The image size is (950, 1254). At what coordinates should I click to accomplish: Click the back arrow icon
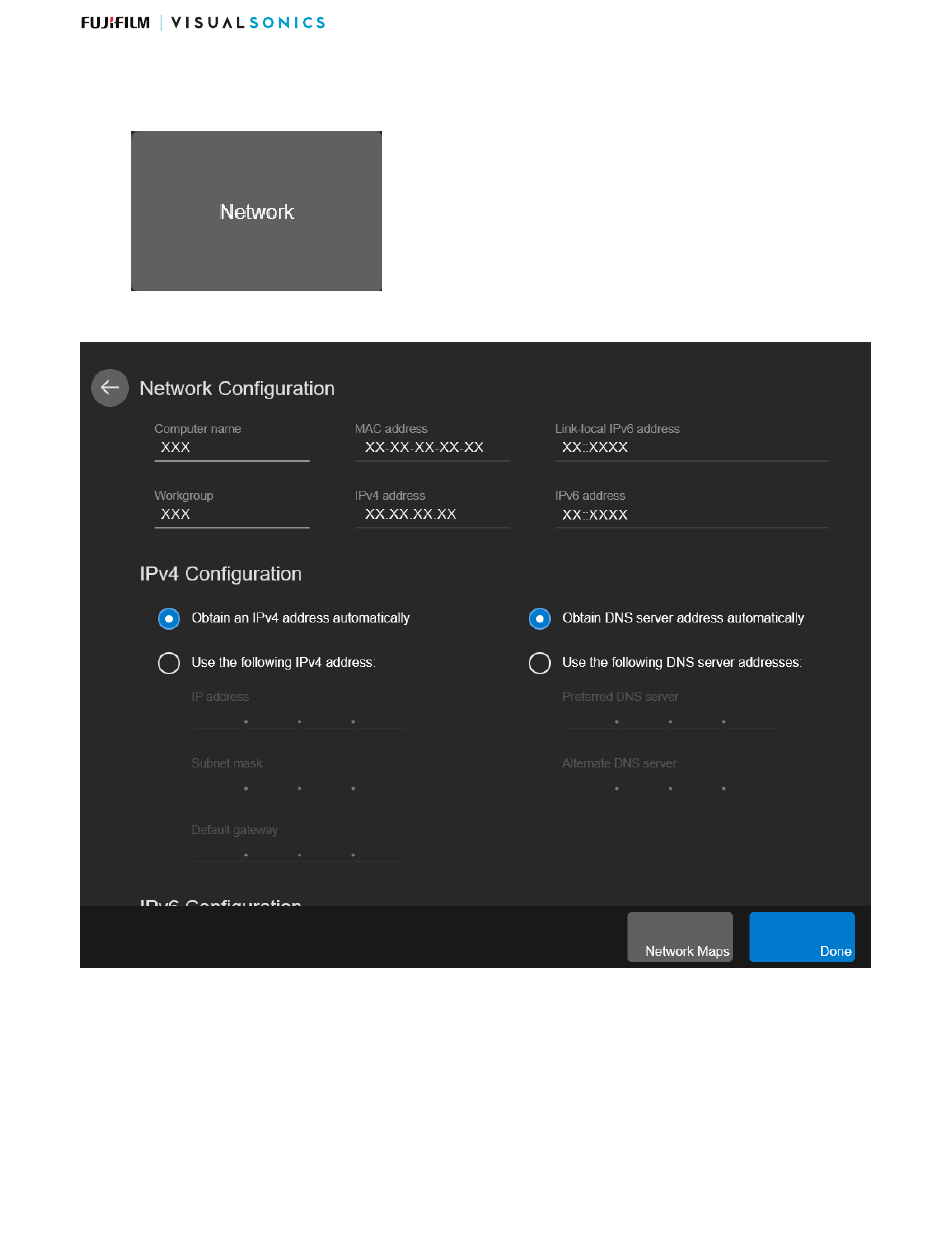click(x=110, y=388)
